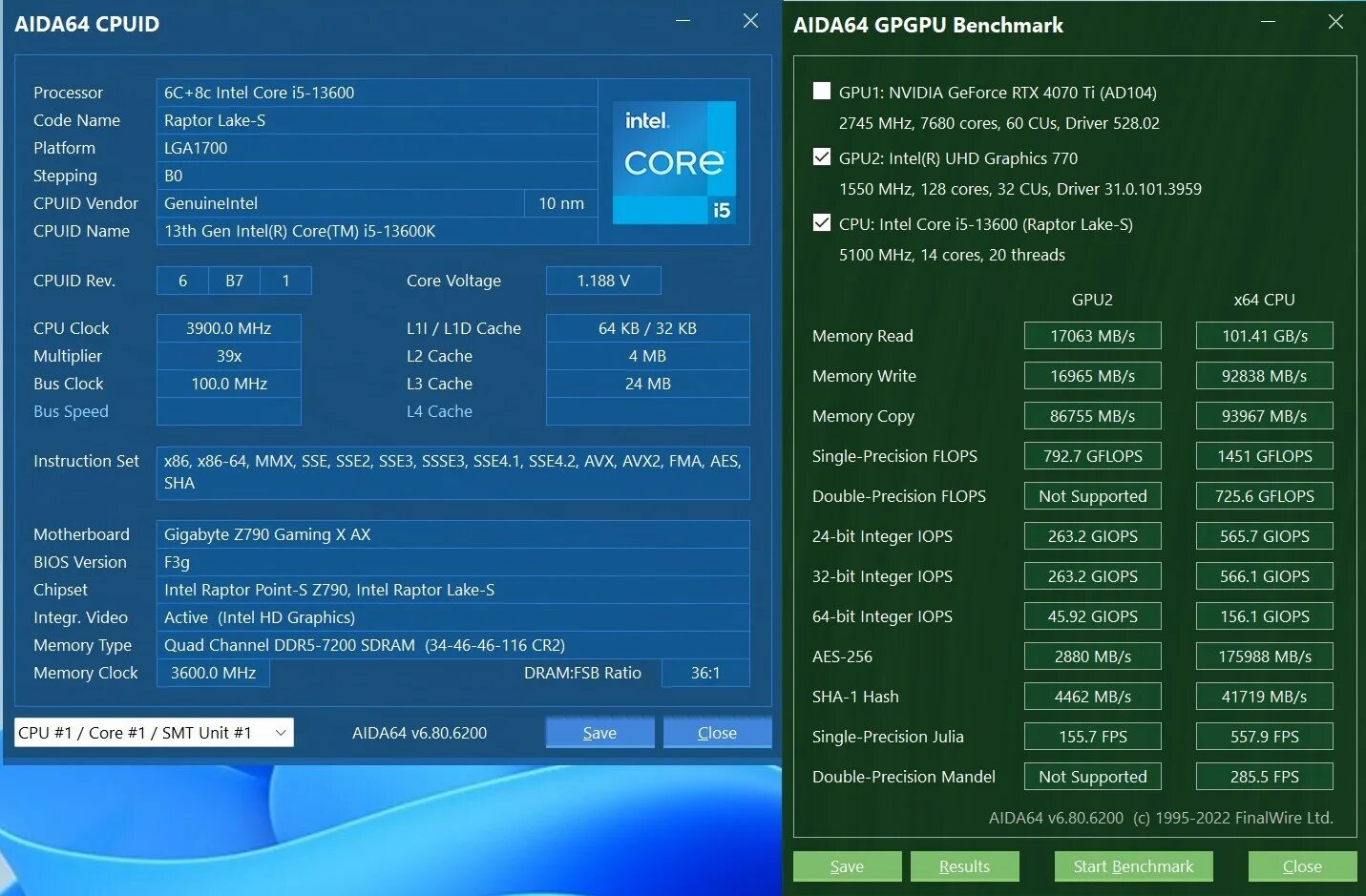This screenshot has width=1366, height=896.
Task: Click CPU 64-bit Integer IOPS 156.1 GIOPS
Action: [1264, 616]
